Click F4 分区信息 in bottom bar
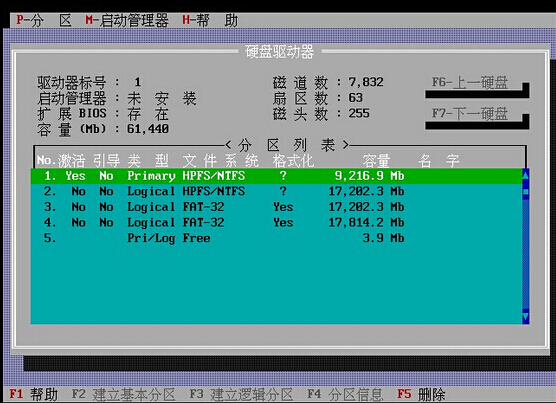 345,394
